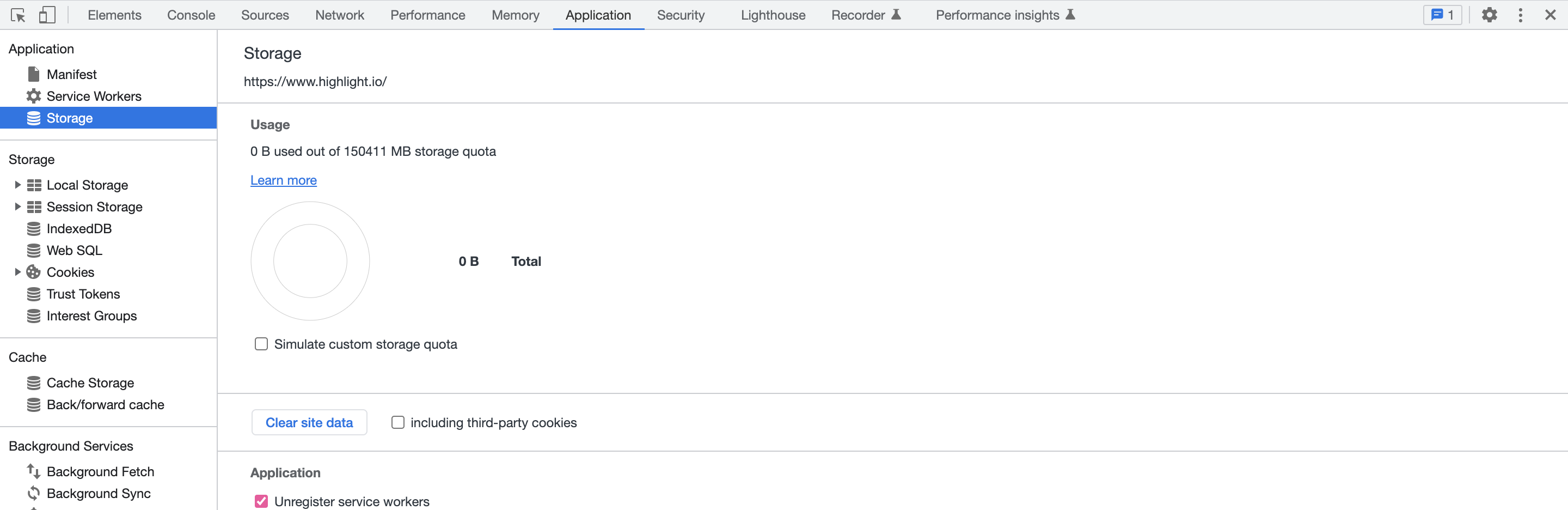Click the issues counter badge
1568x510 pixels.
click(1442, 15)
